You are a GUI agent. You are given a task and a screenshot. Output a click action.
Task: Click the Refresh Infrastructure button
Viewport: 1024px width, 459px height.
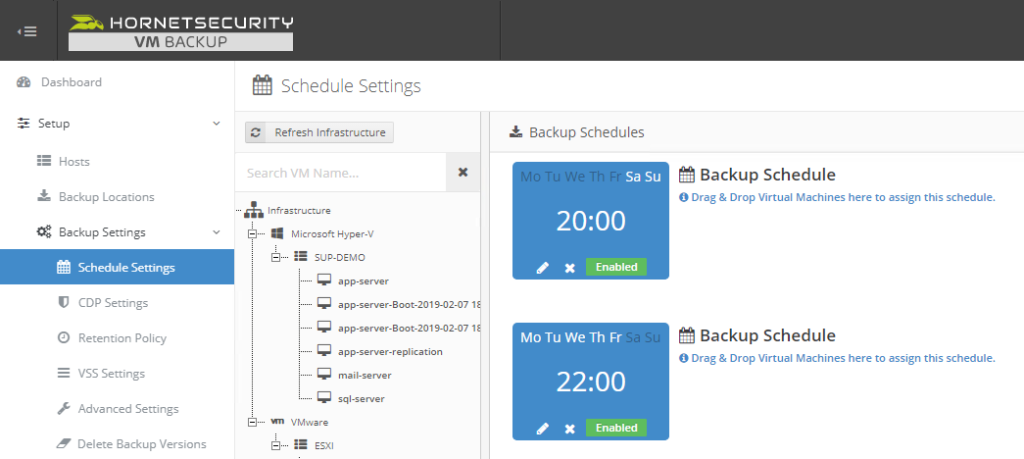(320, 132)
